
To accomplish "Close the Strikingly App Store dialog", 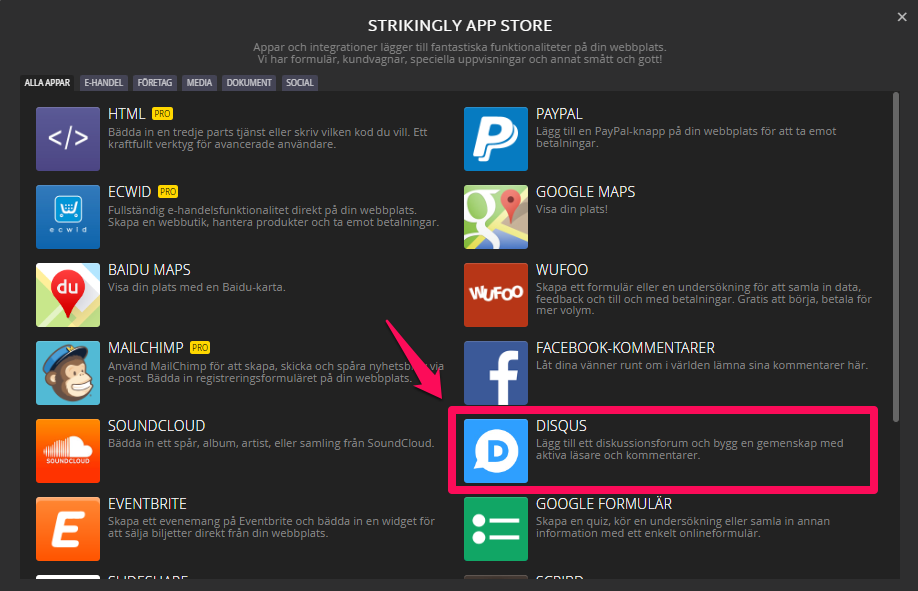I will click(902, 17).
